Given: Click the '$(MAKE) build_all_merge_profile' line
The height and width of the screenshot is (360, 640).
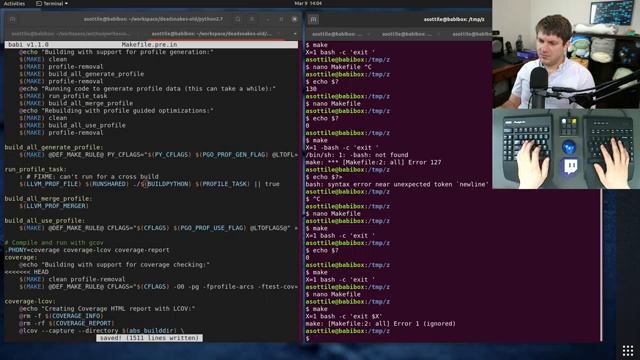Looking at the screenshot, I should (x=76, y=103).
